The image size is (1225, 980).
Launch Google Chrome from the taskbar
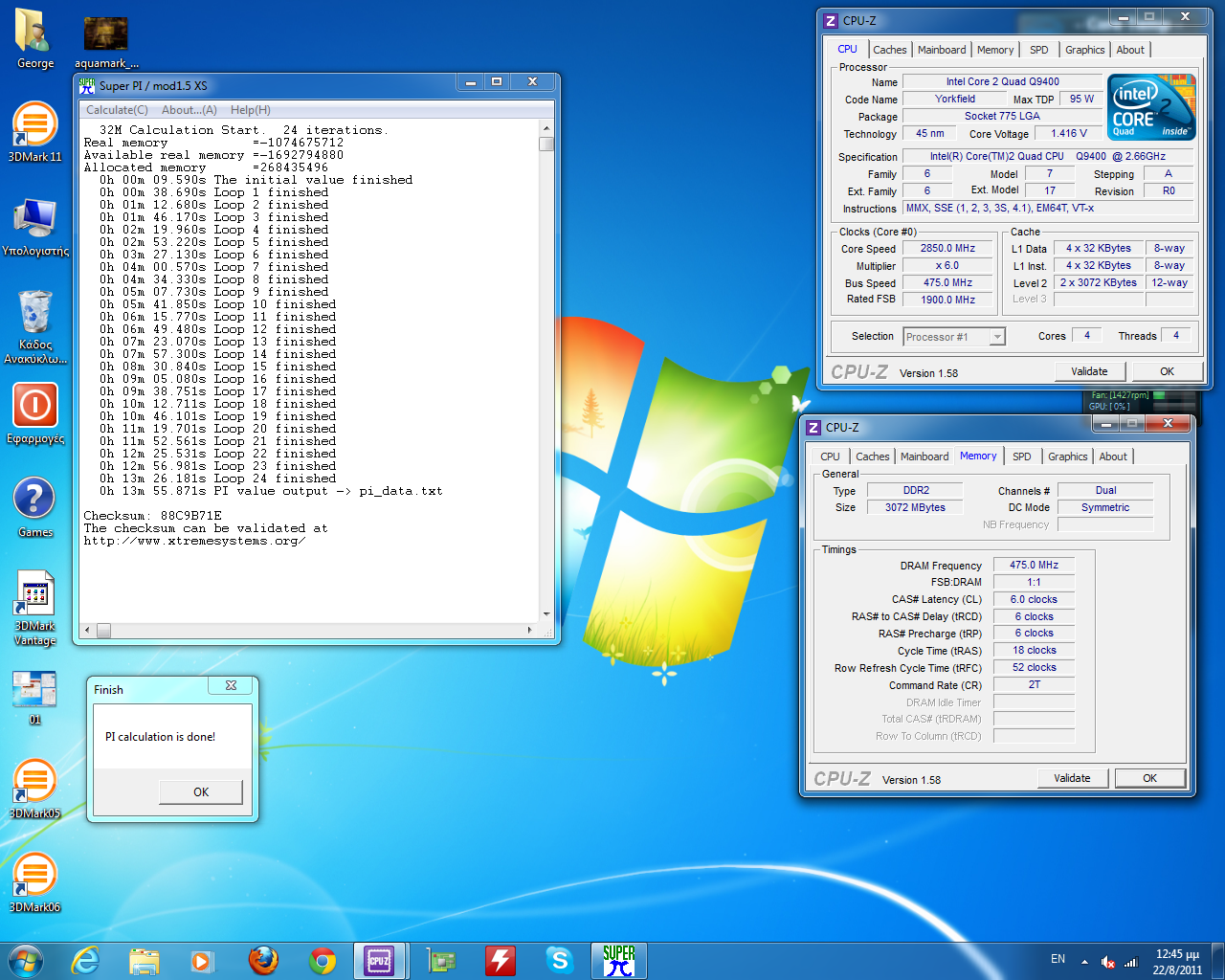coord(323,960)
